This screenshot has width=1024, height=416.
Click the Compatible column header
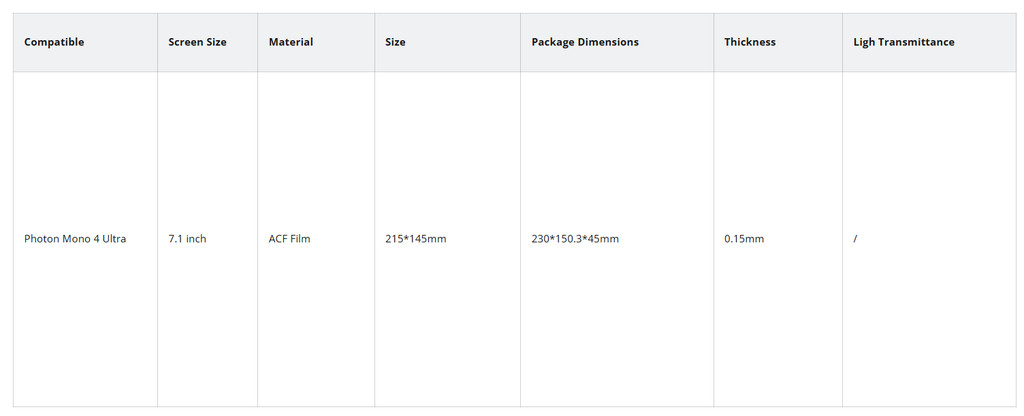click(x=54, y=42)
